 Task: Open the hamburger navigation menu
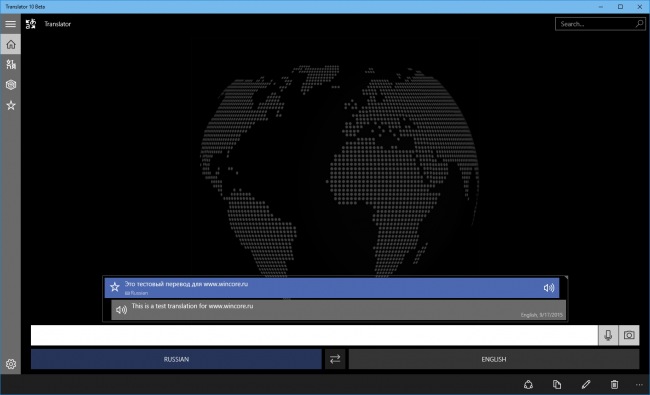point(10,24)
